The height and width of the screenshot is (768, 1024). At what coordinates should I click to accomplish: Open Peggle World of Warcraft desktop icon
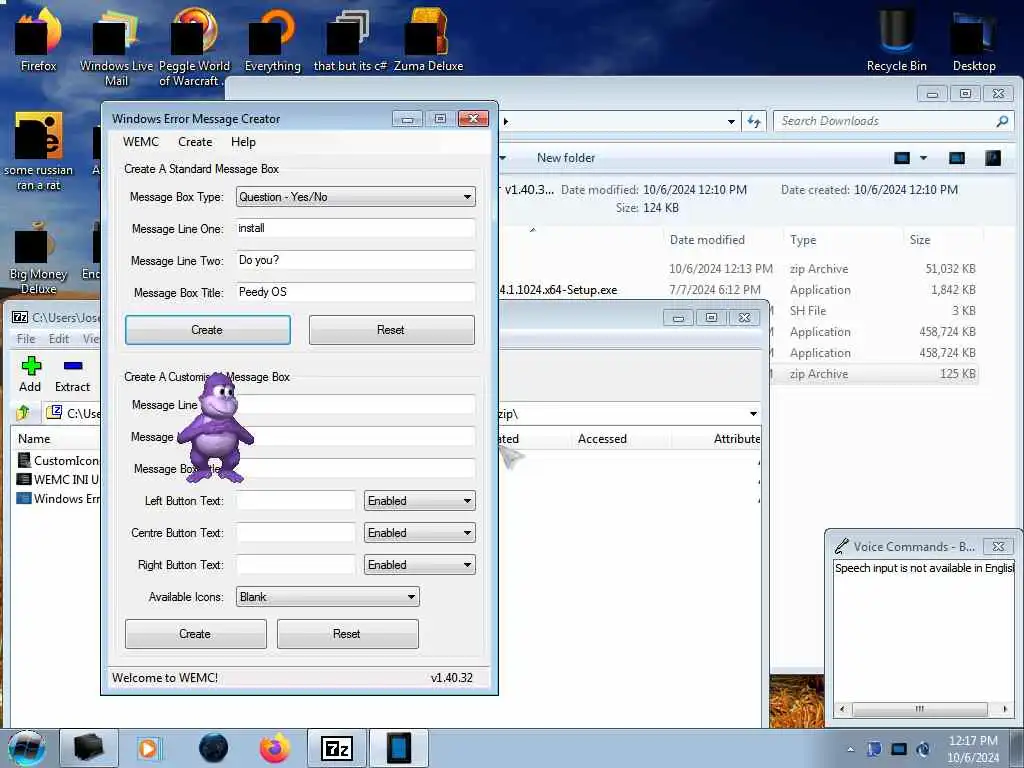(x=193, y=46)
